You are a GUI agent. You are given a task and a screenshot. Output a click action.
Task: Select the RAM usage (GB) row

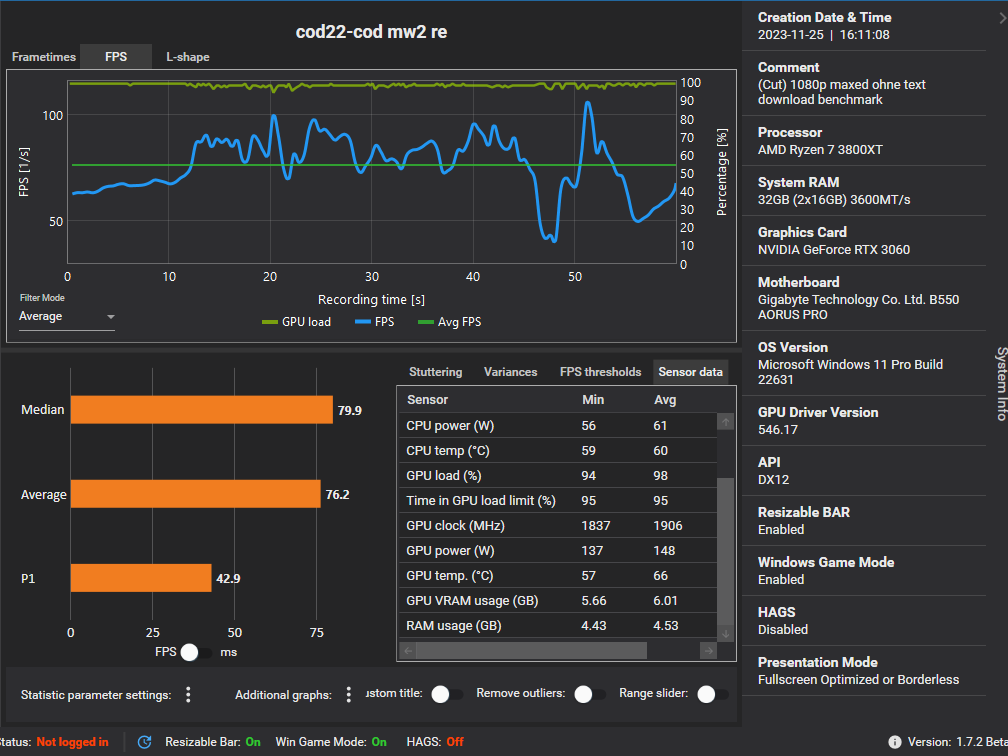(557, 626)
